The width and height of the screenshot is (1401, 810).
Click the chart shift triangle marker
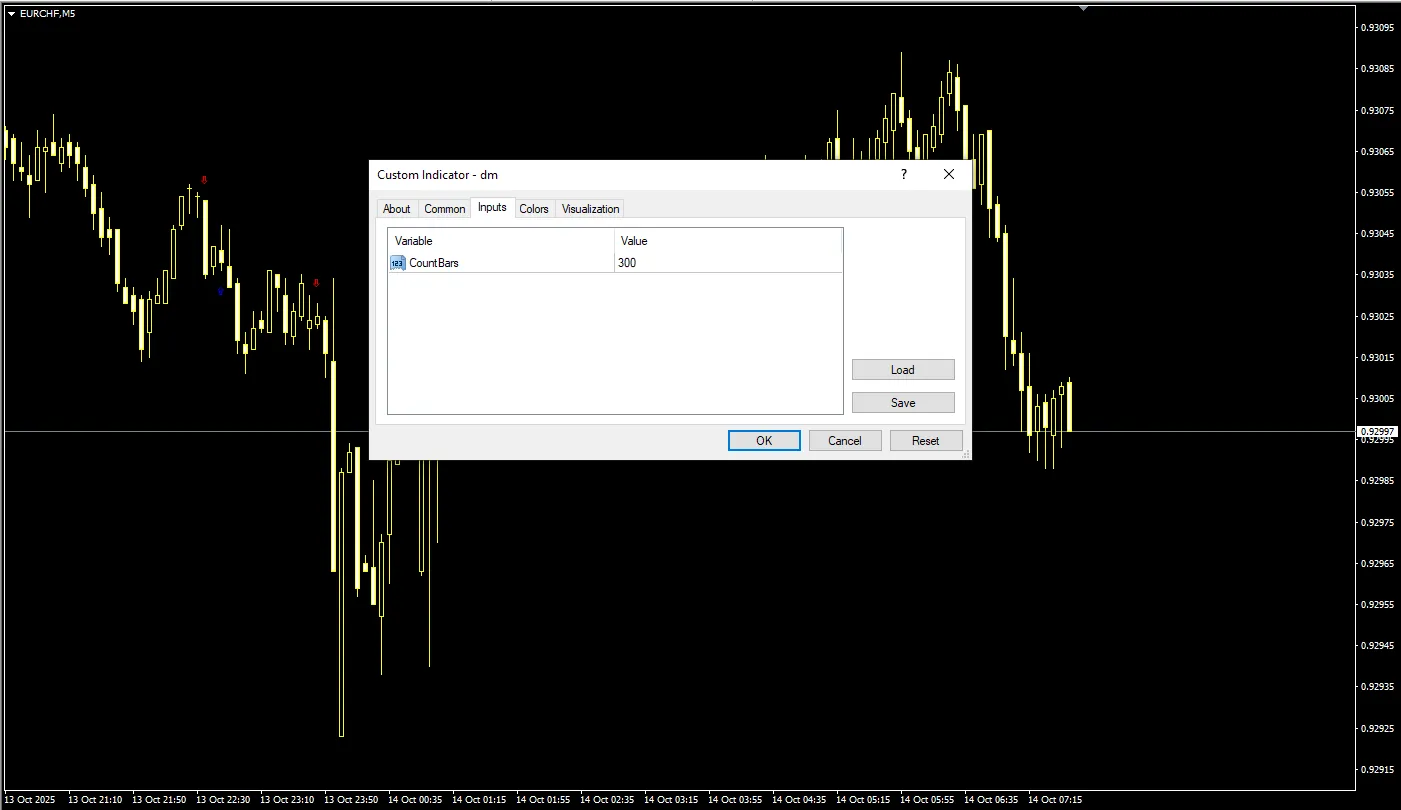tap(1082, 8)
